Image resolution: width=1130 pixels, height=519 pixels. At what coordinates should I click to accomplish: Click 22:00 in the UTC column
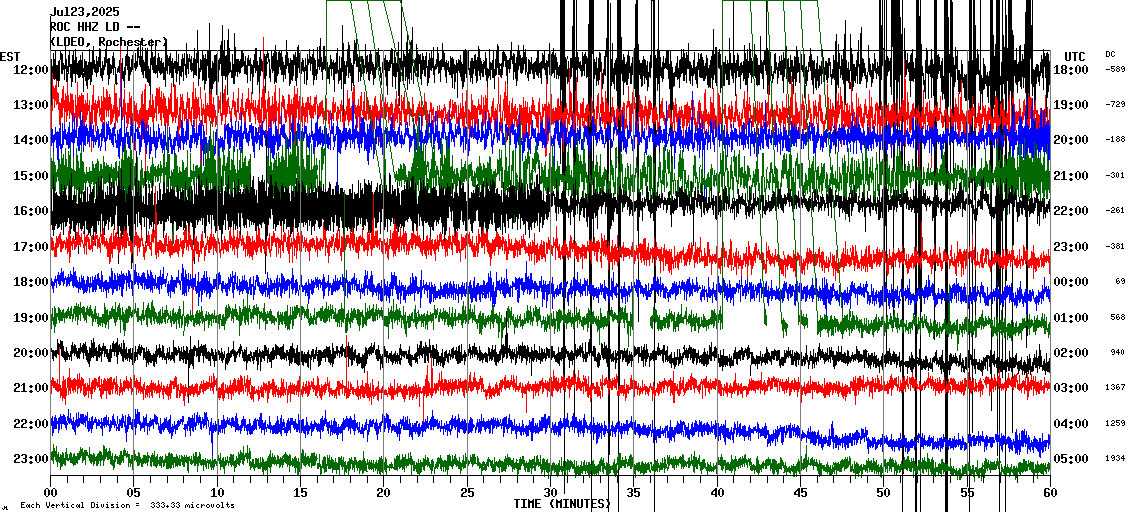coord(1071,210)
